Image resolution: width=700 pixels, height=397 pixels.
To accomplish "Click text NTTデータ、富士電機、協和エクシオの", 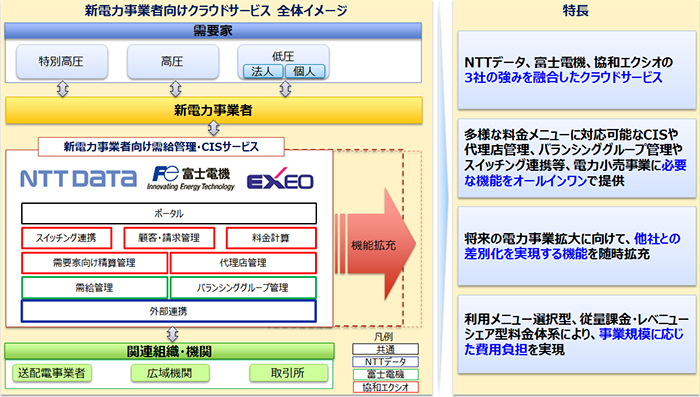I will click(568, 63).
